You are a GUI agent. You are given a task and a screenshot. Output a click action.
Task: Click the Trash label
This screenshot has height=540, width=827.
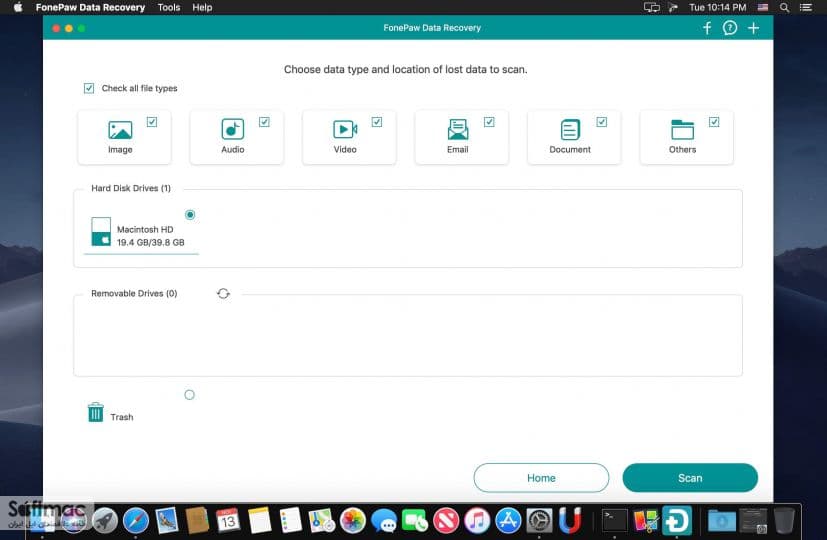tap(122, 417)
